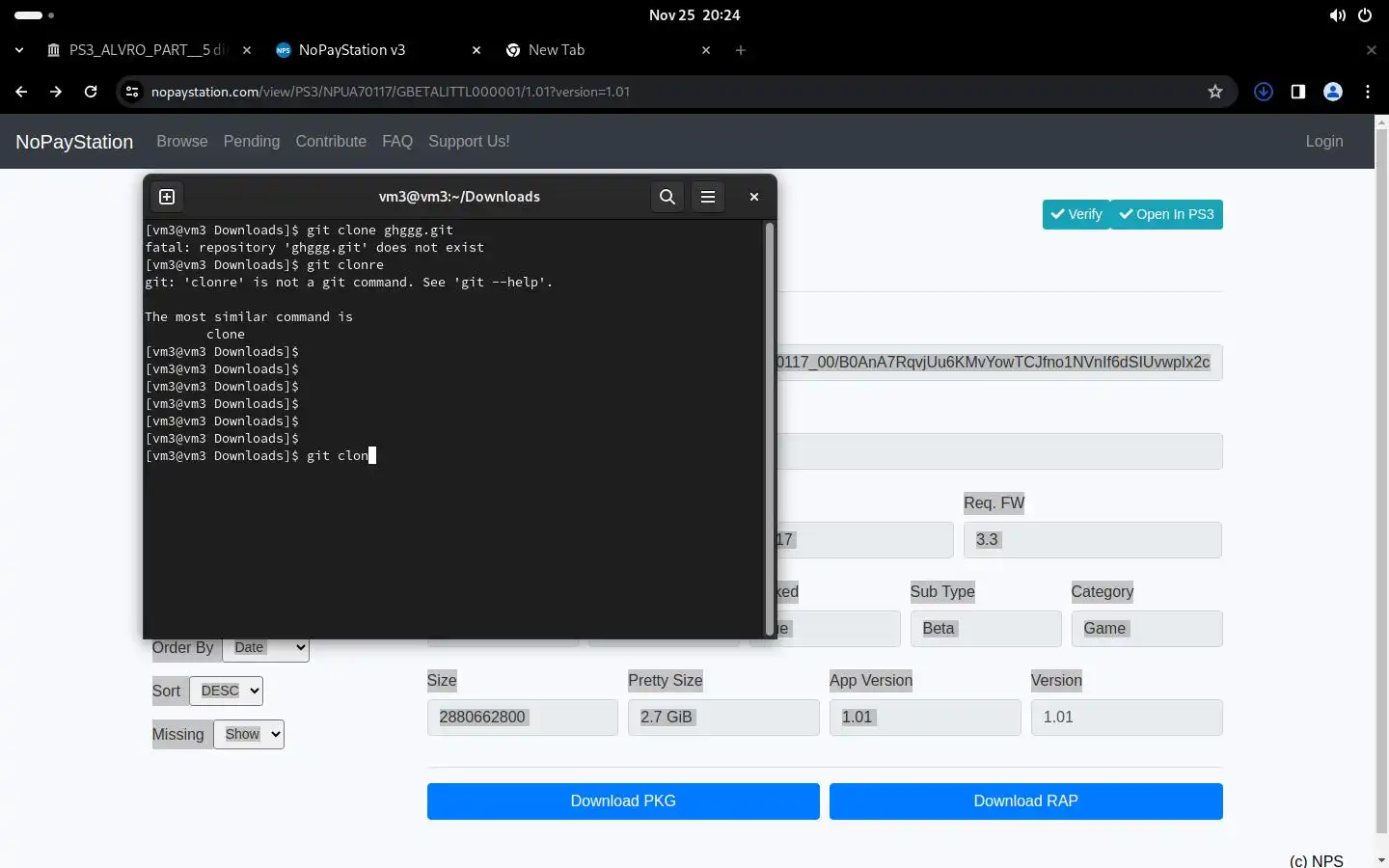Click the PKG URL field
The width and height of the screenshot is (1389, 868).
999,363
